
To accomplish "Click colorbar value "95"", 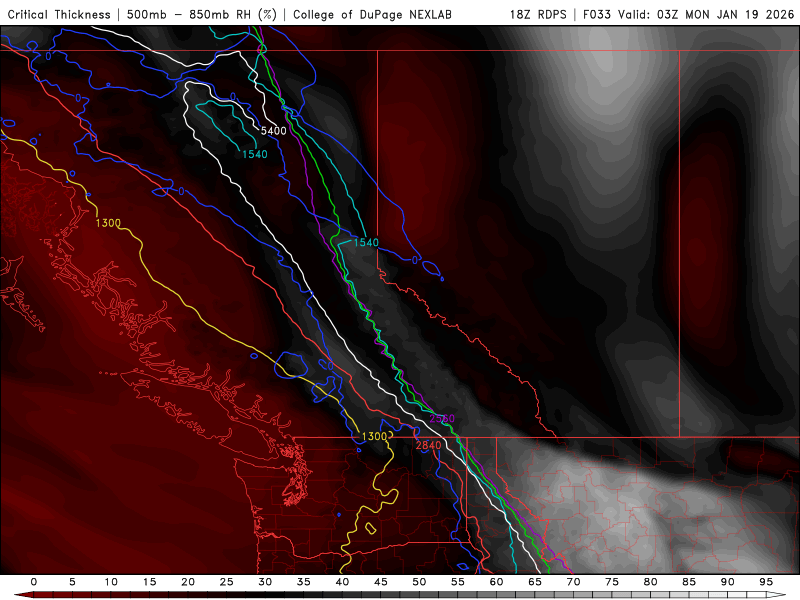I will (766, 582).
